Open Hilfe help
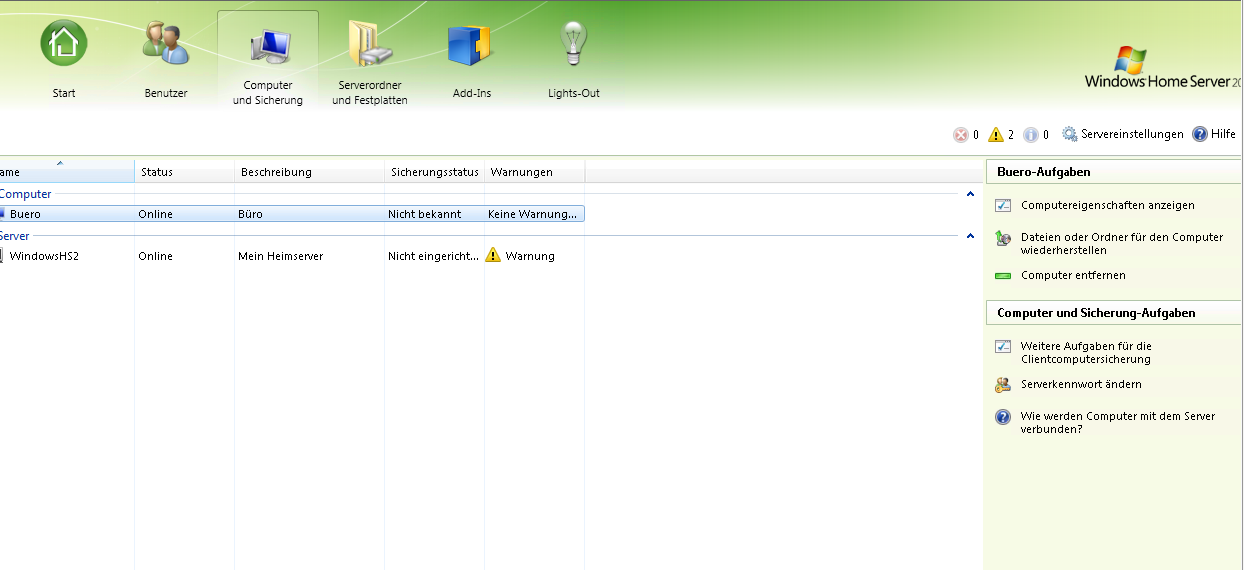This screenshot has width=1244, height=570. 1214,134
